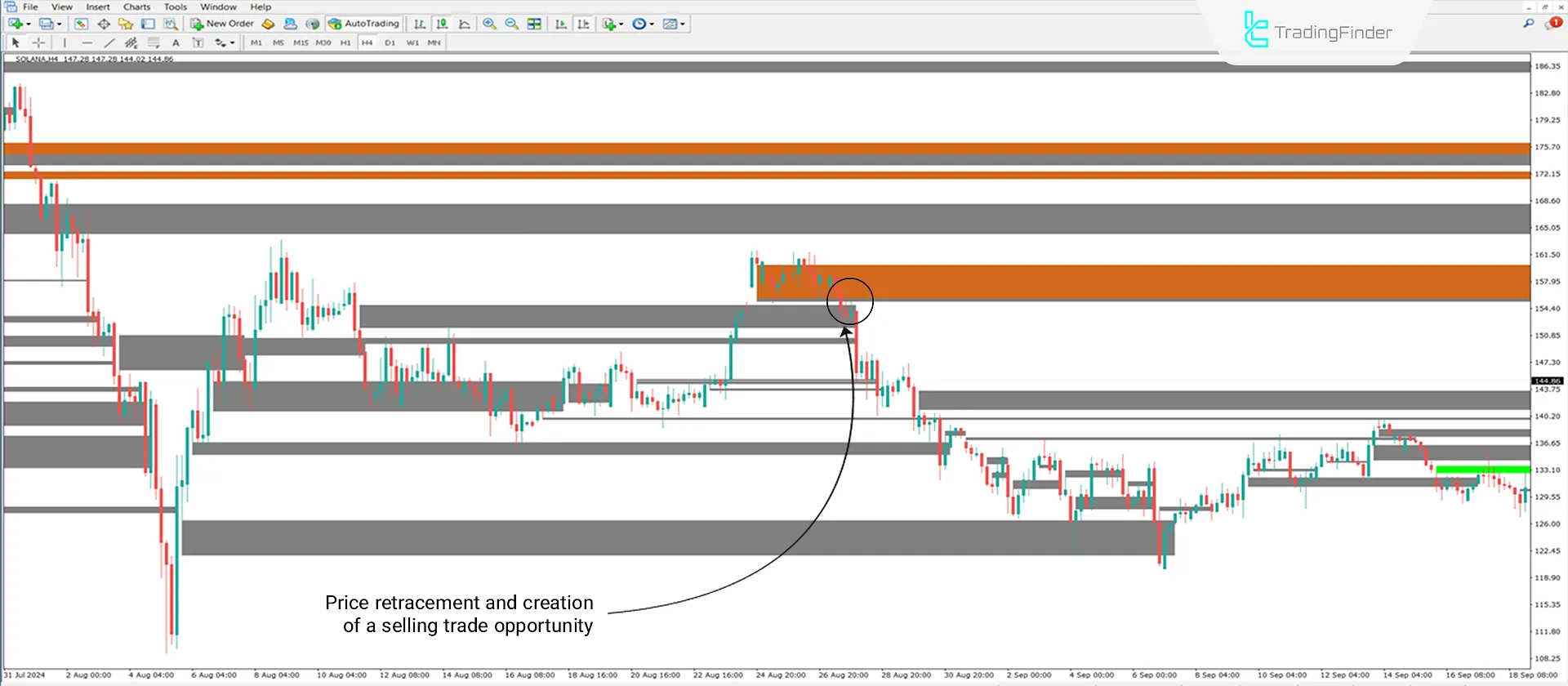Screen dimensions: 1568x686
Task: Switch to bar chart mode
Action: [x=420, y=24]
